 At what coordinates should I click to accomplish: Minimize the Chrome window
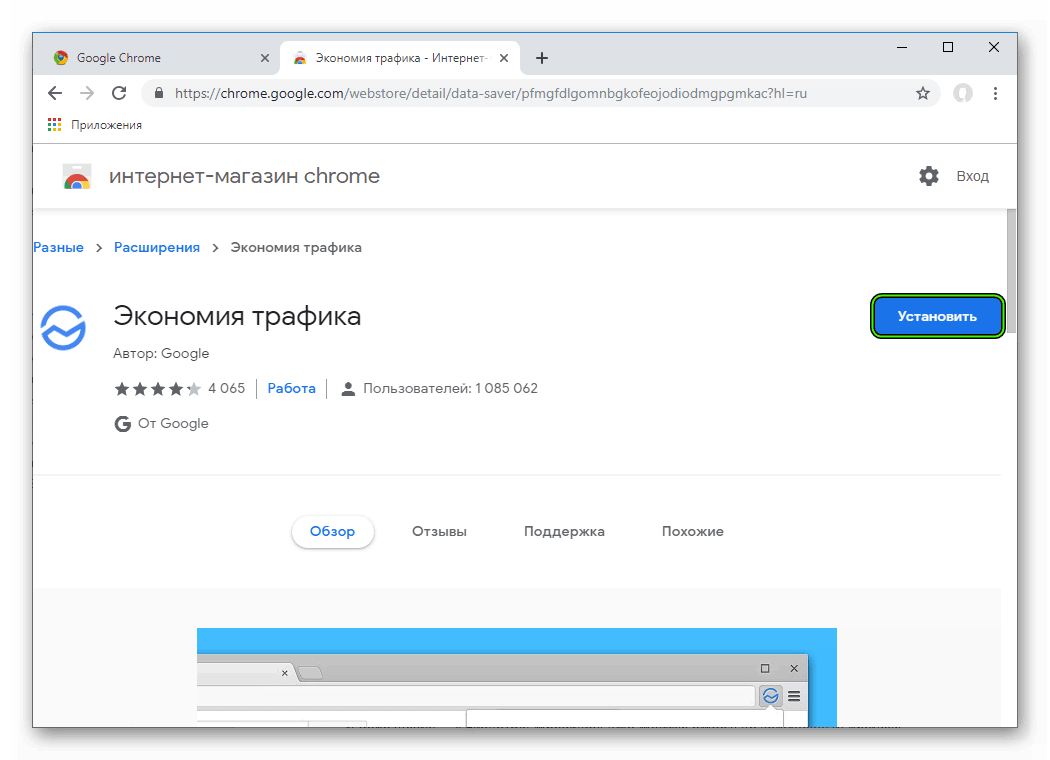[x=902, y=48]
